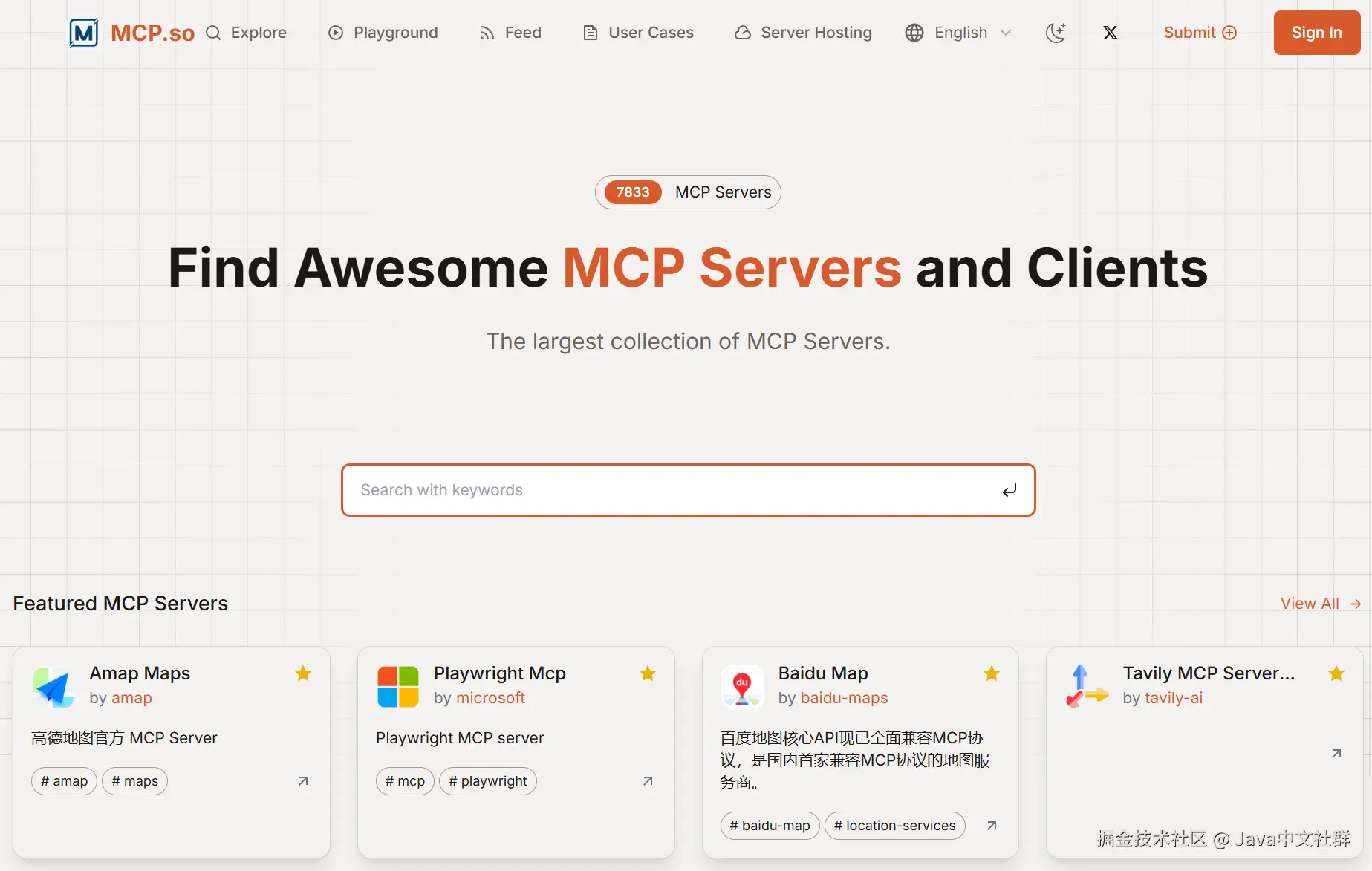This screenshot has height=871, width=1372.
Task: Click the Featured MCP Servers heading
Action: coord(120,604)
